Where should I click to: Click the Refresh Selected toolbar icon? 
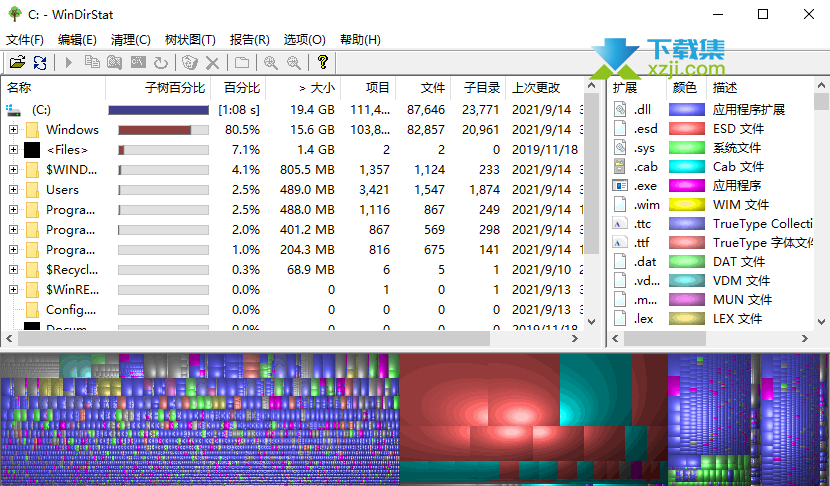161,63
